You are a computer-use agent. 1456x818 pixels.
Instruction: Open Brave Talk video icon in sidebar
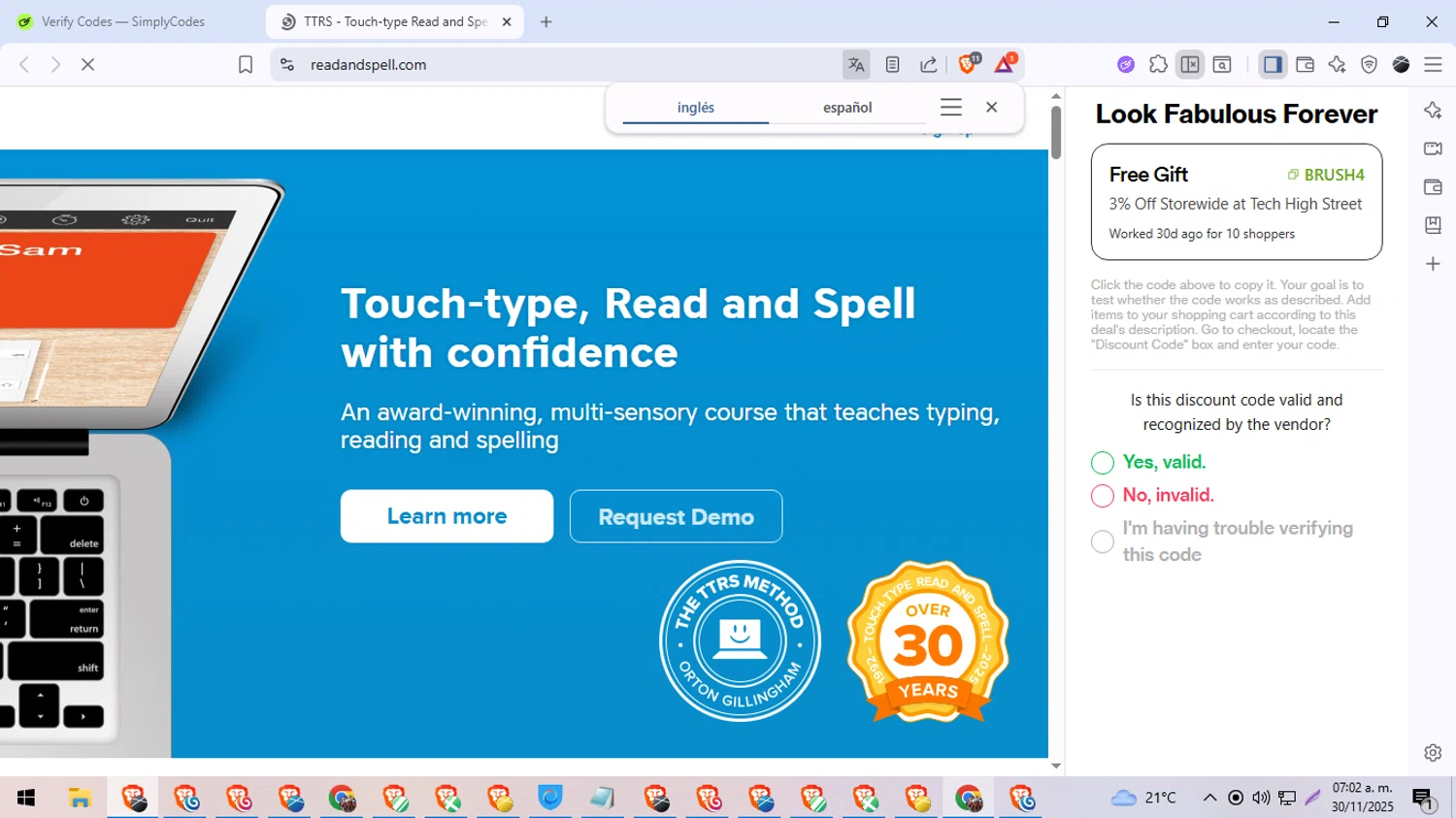1433,148
